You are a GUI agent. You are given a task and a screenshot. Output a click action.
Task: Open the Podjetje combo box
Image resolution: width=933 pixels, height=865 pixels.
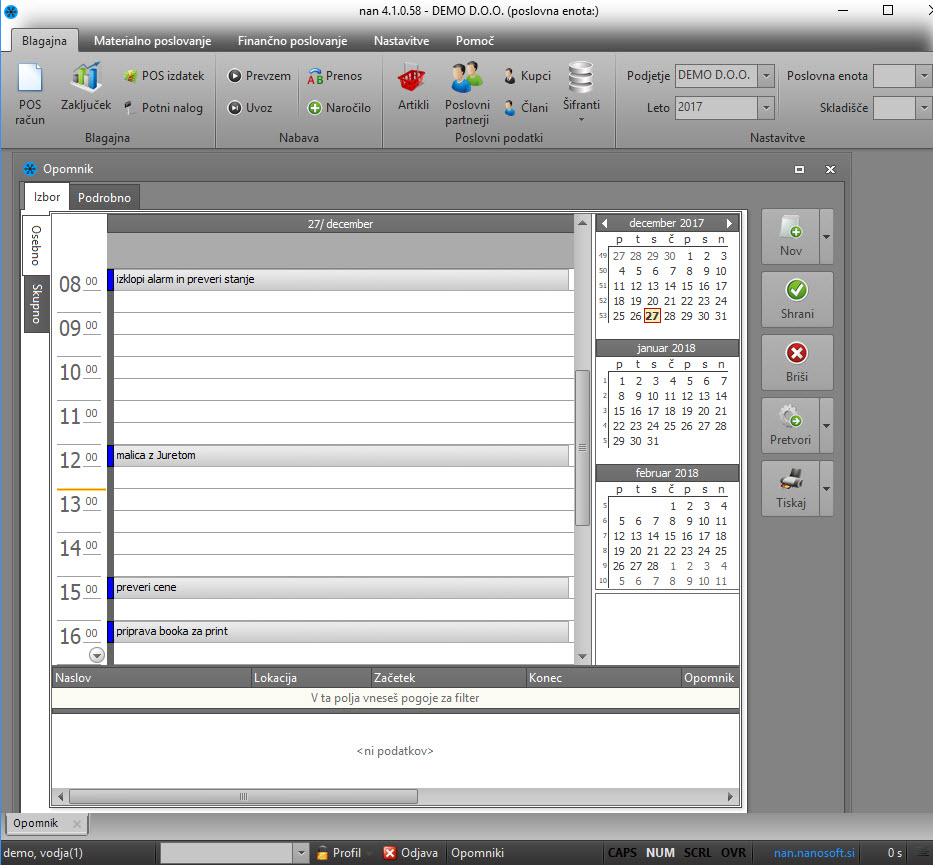click(766, 76)
